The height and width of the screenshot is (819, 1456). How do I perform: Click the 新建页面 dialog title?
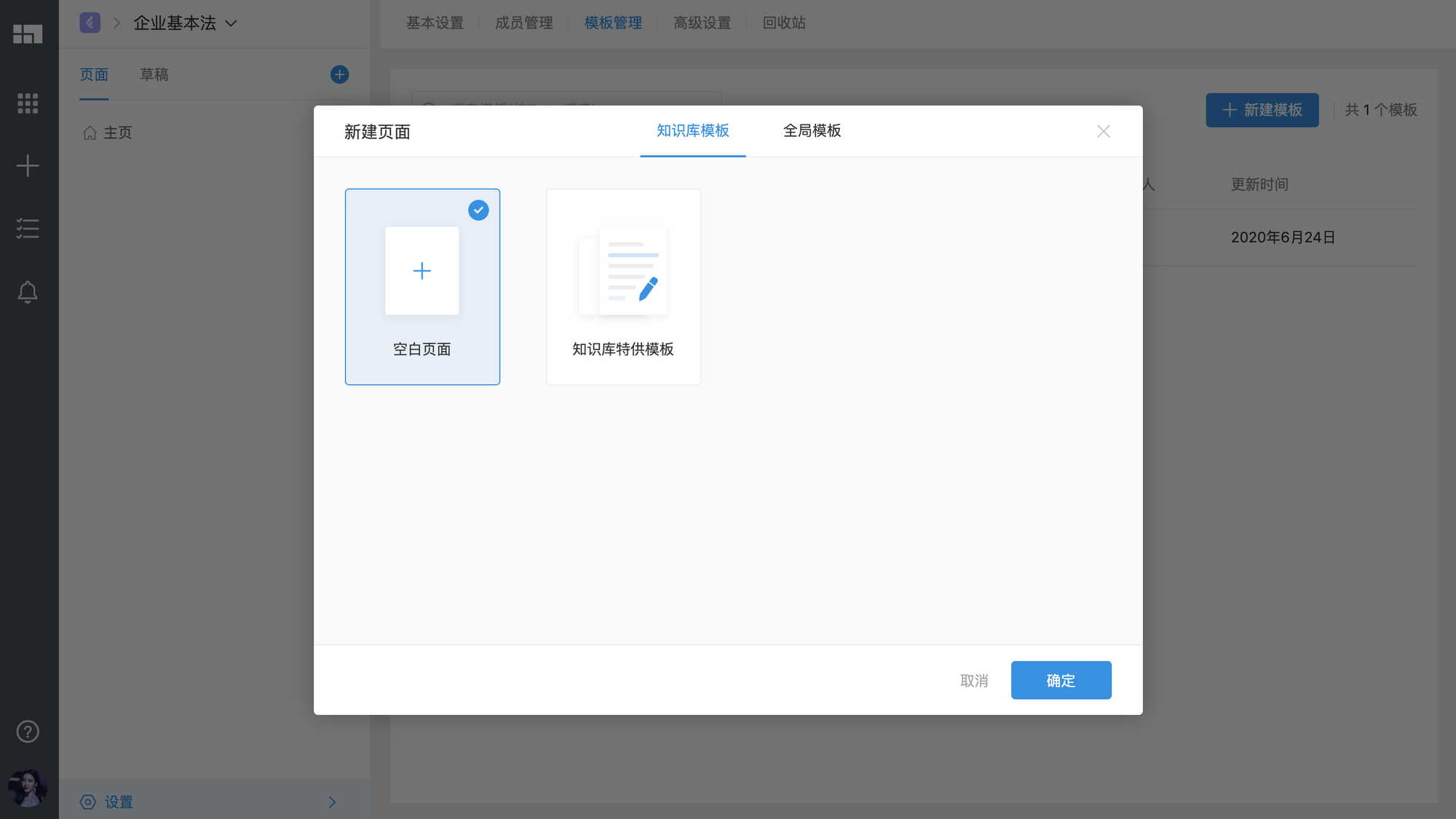click(x=377, y=132)
